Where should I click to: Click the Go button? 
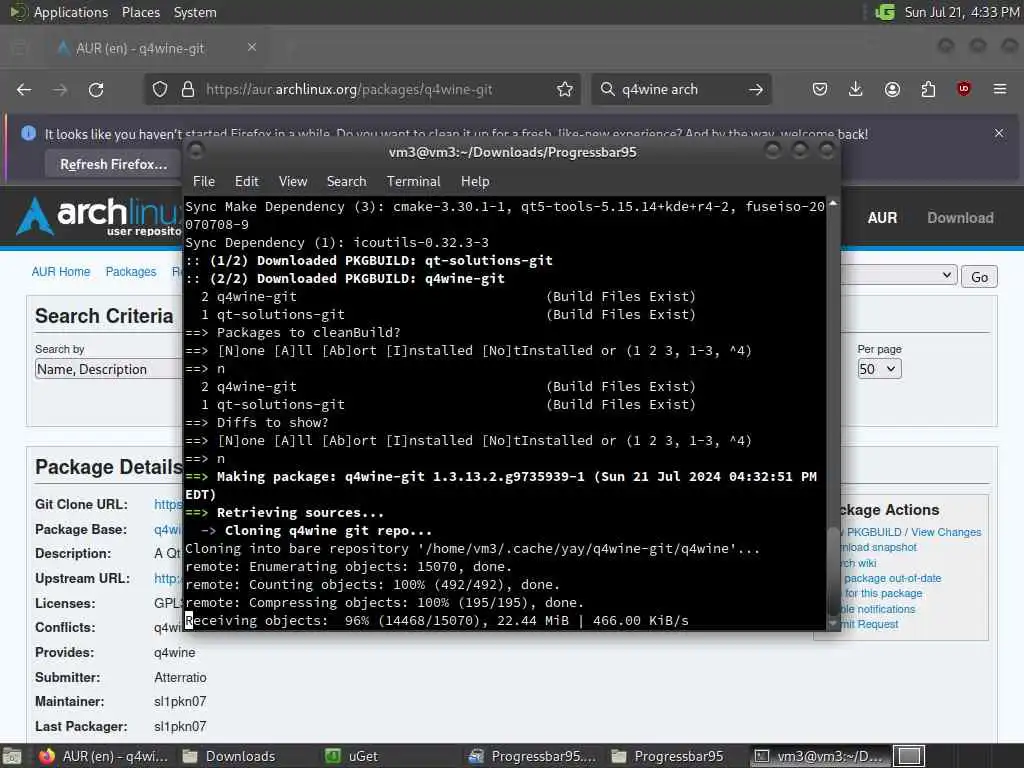[979, 277]
